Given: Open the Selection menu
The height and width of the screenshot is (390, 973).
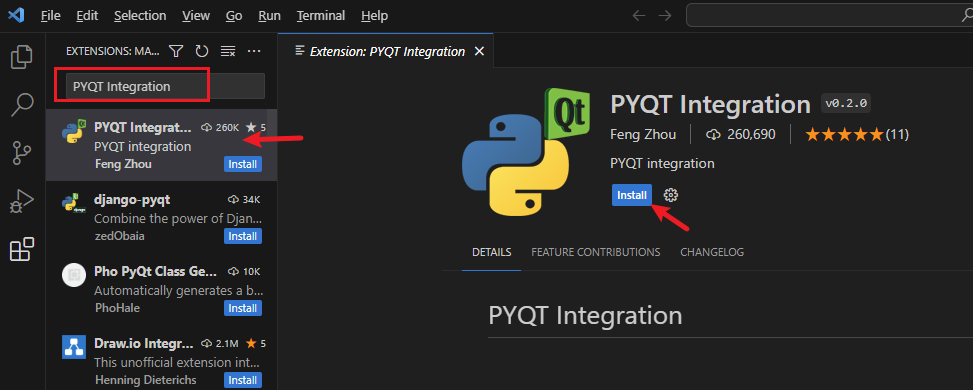Looking at the screenshot, I should tap(140, 16).
